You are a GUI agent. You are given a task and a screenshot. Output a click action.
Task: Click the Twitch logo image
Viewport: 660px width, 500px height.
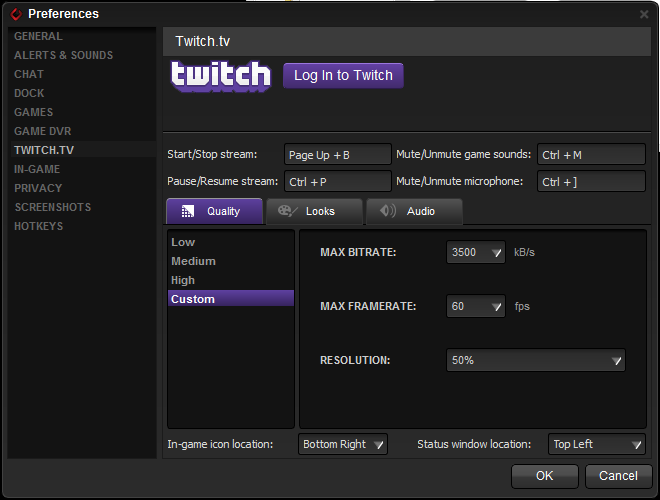[221, 76]
